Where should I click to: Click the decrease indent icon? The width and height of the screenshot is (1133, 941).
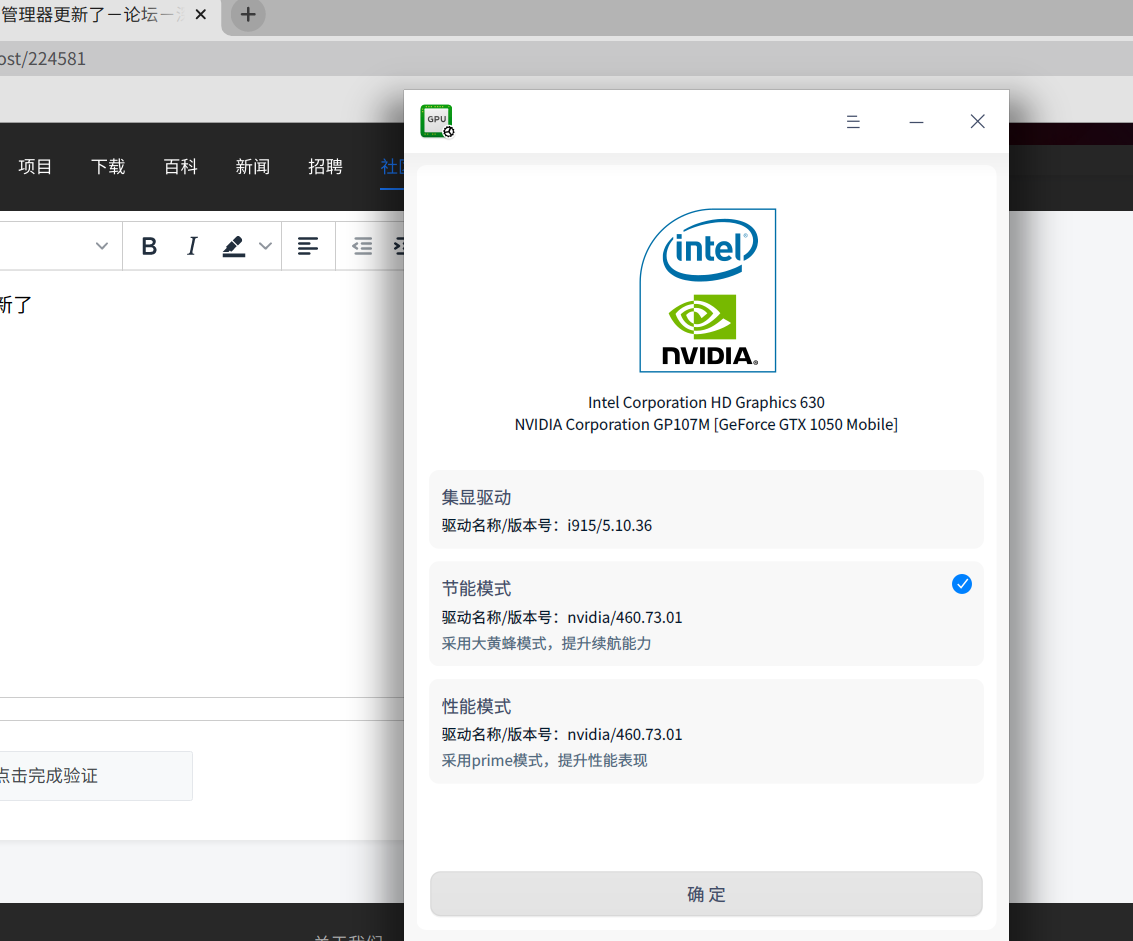362,246
